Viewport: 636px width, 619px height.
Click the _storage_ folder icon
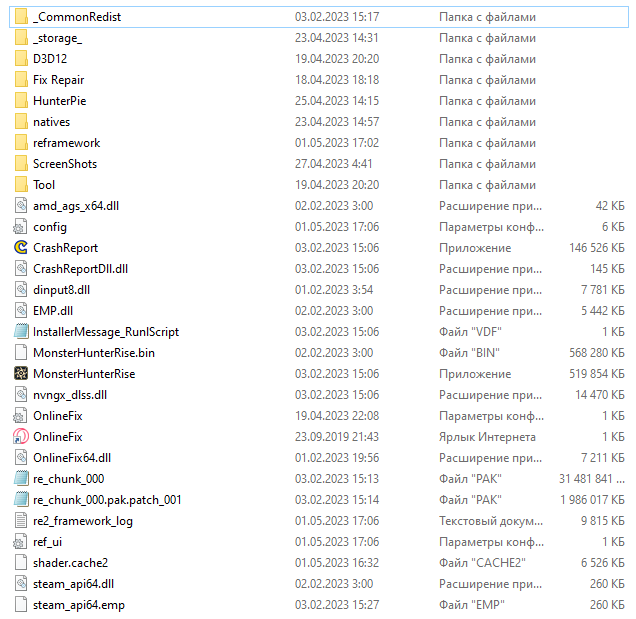[x=21, y=38]
